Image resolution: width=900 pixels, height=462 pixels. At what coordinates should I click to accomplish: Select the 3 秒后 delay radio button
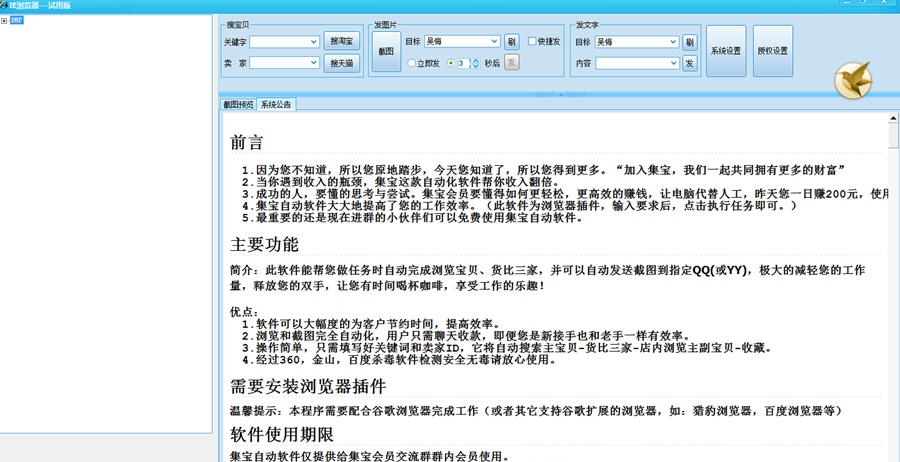click(451, 63)
